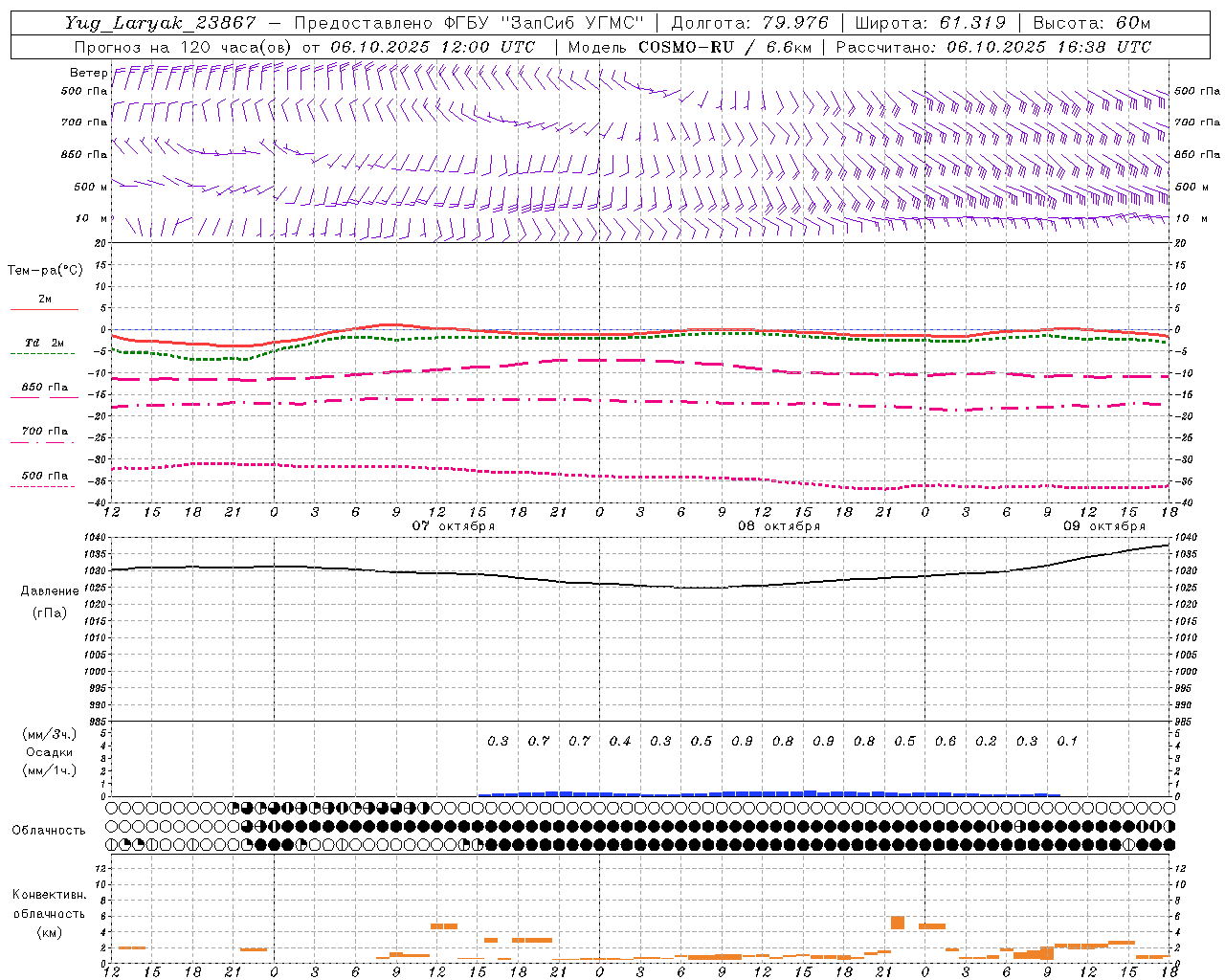Viewport: 1225px width, 980px height.
Task: Select the 700 гПа temperature legend entry
Action: tap(45, 432)
